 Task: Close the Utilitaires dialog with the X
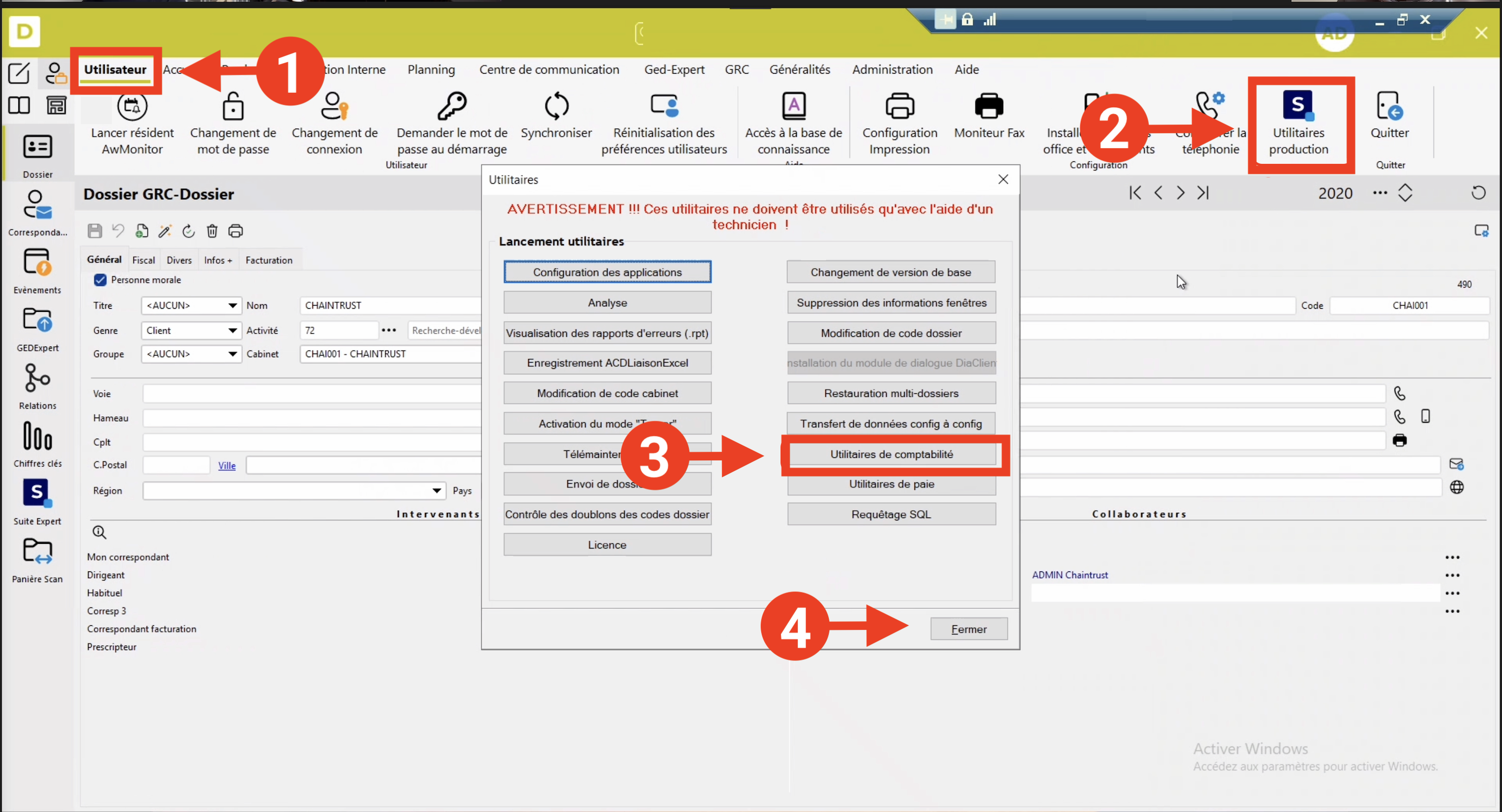coord(1003,179)
